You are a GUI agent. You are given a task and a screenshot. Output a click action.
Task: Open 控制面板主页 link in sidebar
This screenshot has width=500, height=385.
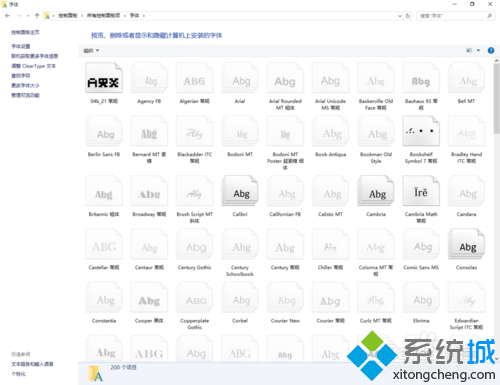click(x=25, y=32)
